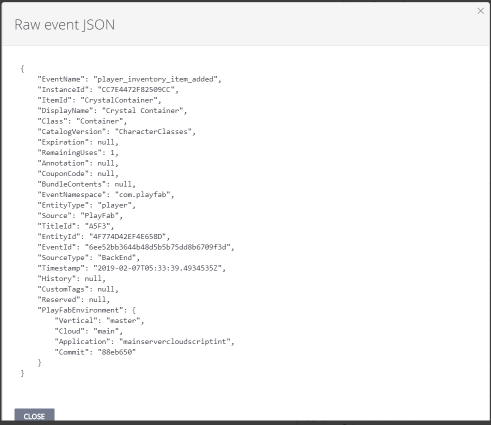Click the PlayFabEnvironment key line
This screenshot has width=491, height=425.
pos(87,310)
